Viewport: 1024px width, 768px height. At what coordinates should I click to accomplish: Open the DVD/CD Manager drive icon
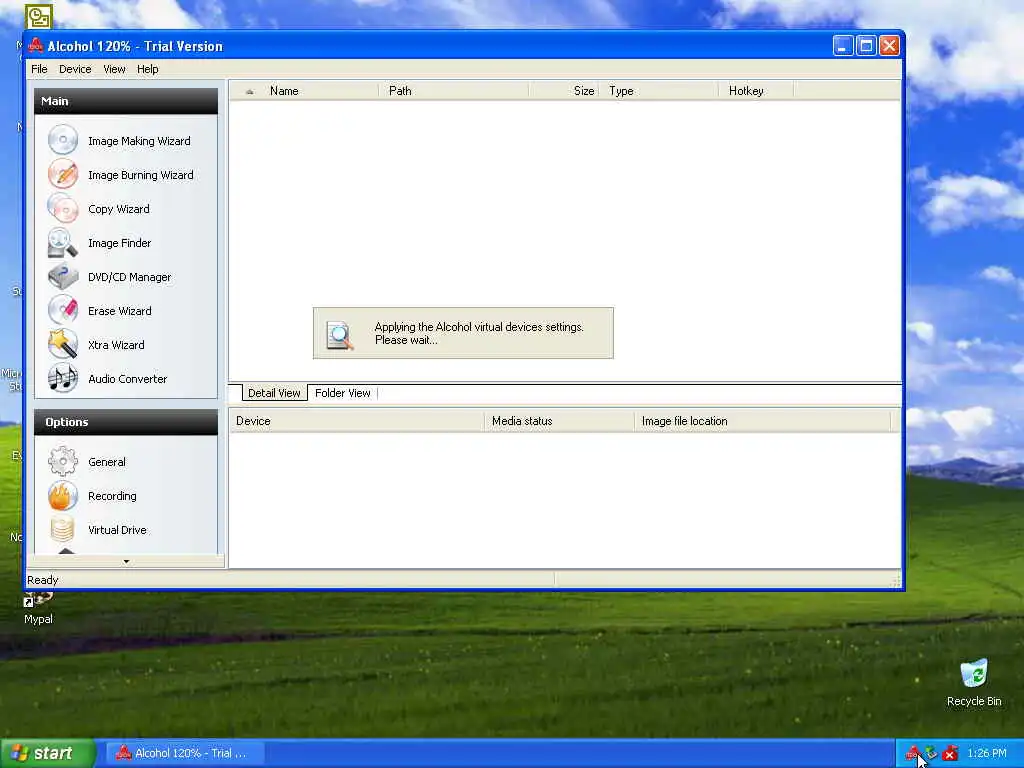tap(63, 276)
